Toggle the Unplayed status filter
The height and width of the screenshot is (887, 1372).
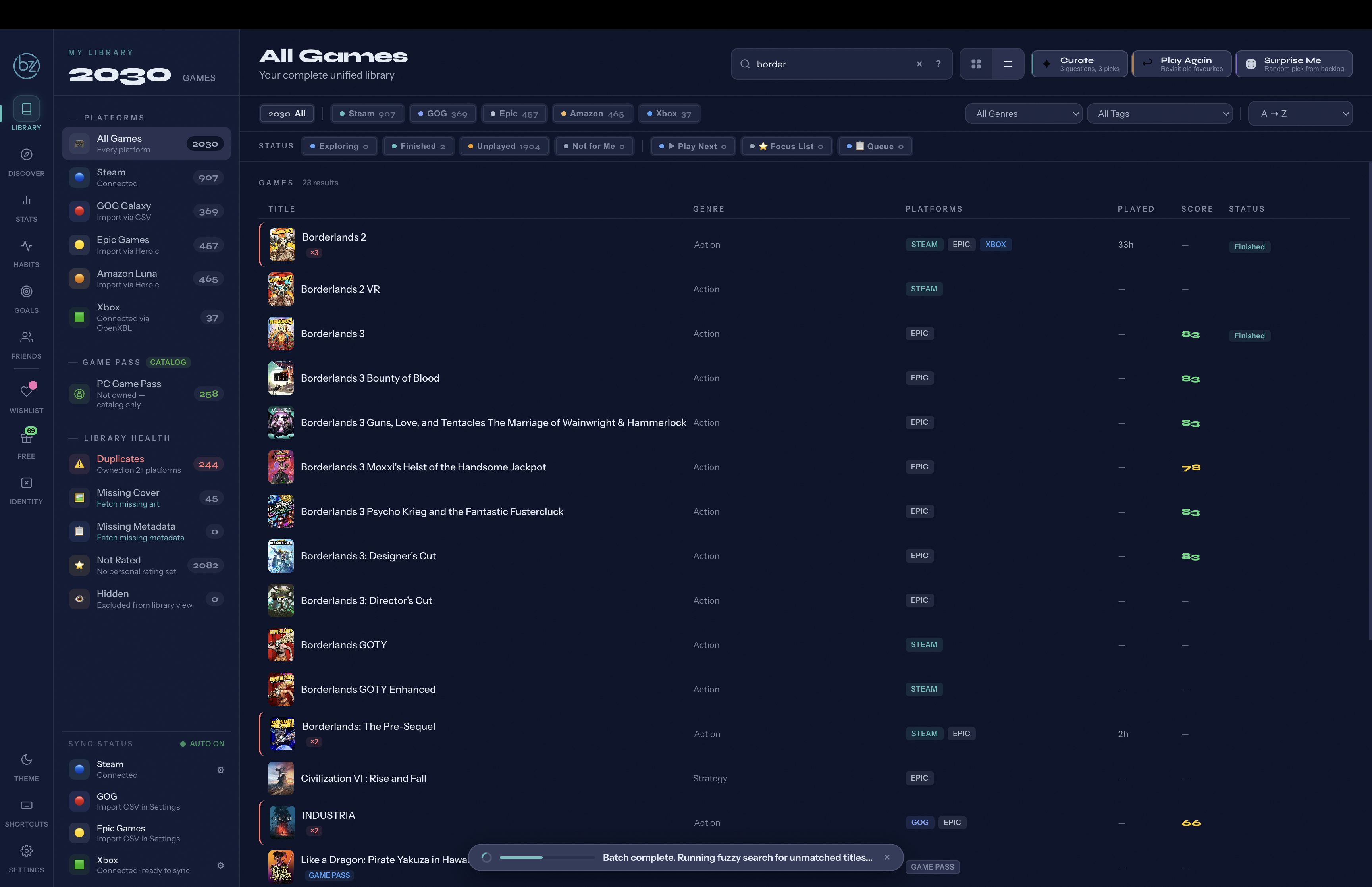point(504,146)
